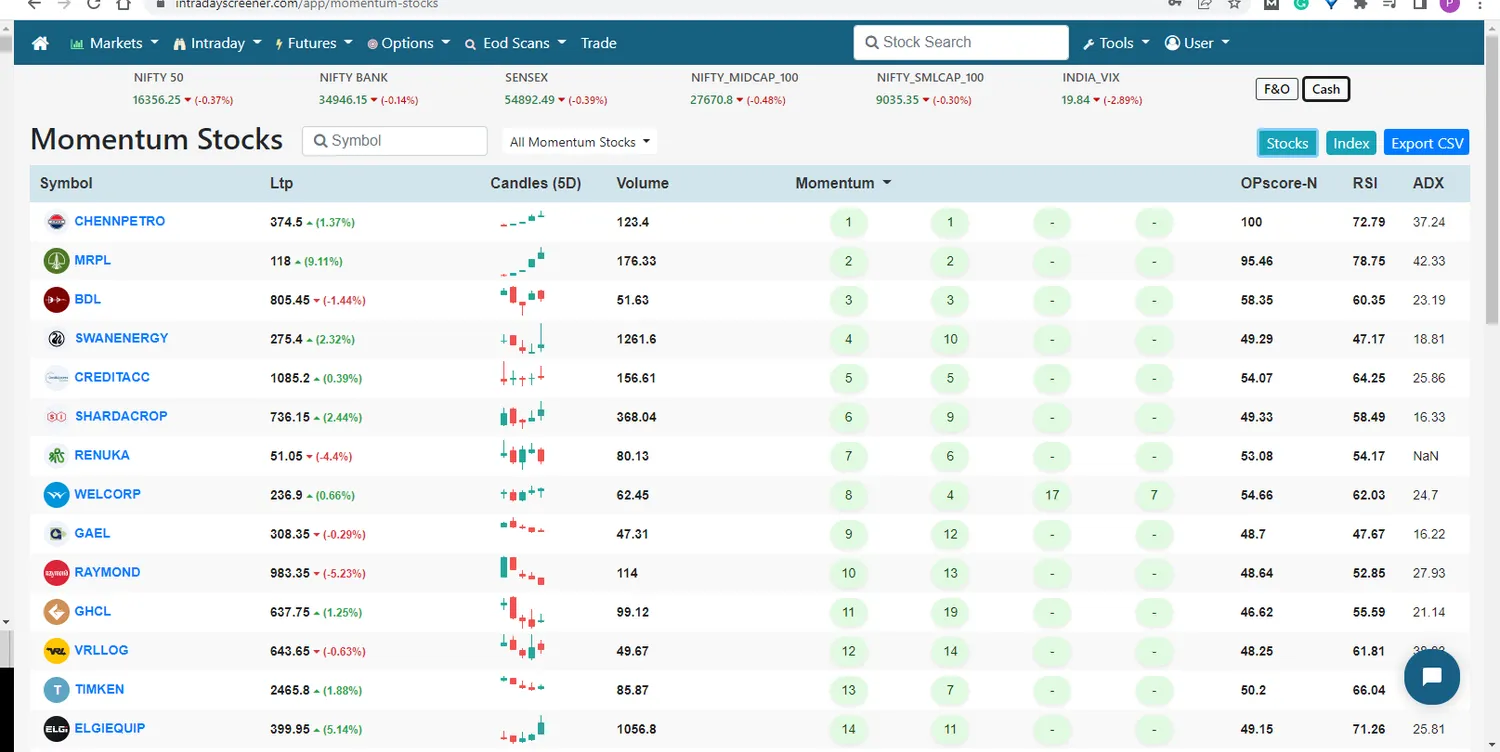Click the CHENNPETRO company logo

tap(57, 222)
